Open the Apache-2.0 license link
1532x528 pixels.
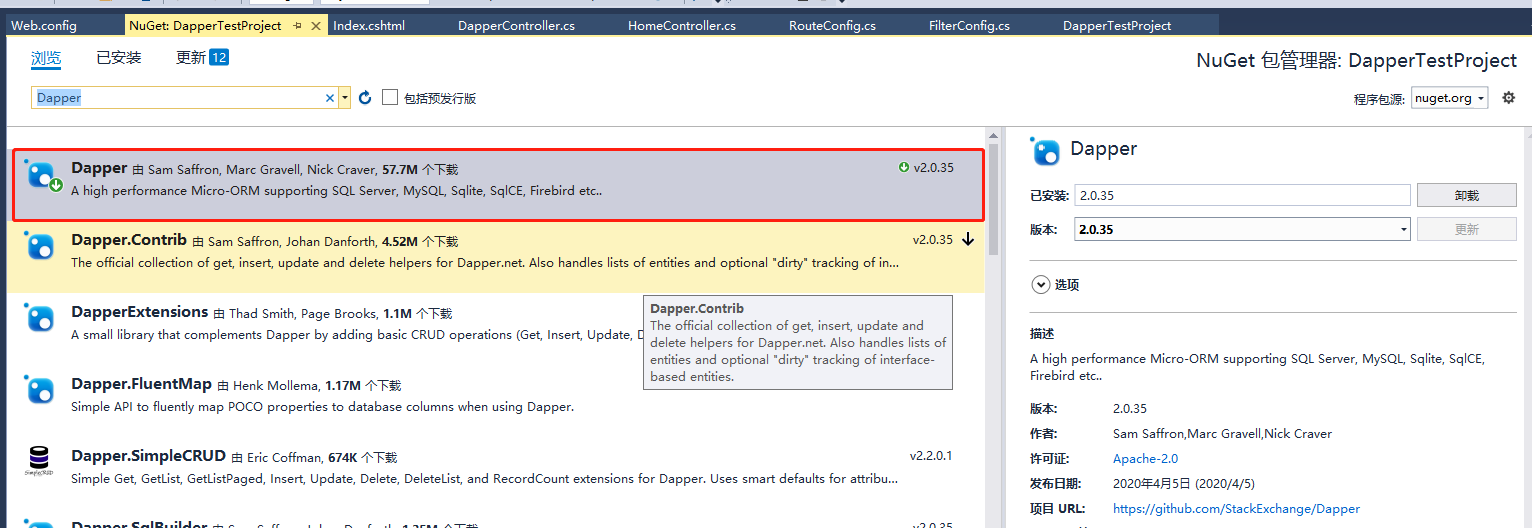point(1145,459)
